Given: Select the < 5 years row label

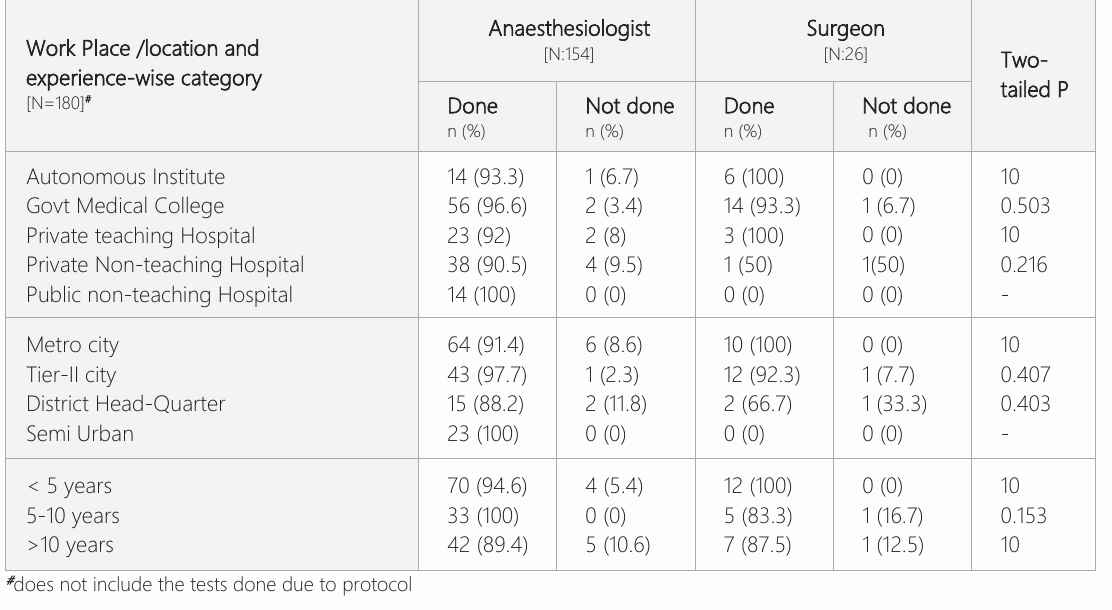Looking at the screenshot, I should click(x=70, y=487).
